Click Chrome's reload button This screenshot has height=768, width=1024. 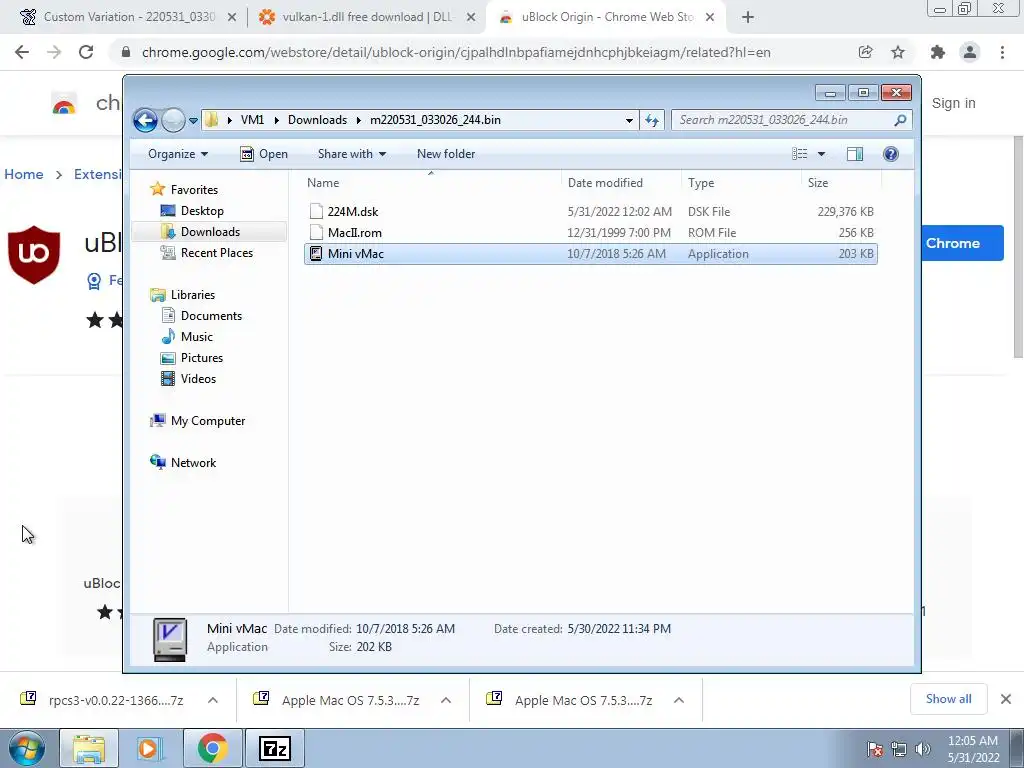coord(86,52)
